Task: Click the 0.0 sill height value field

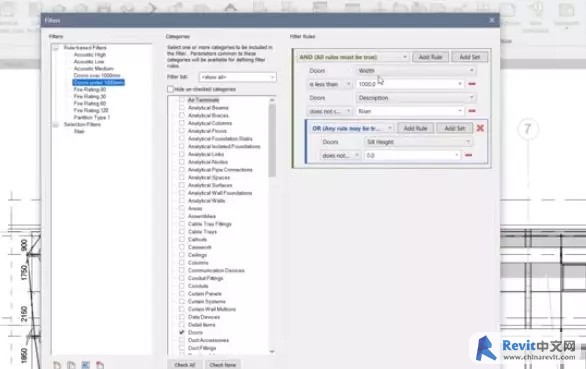Action: tap(413, 155)
